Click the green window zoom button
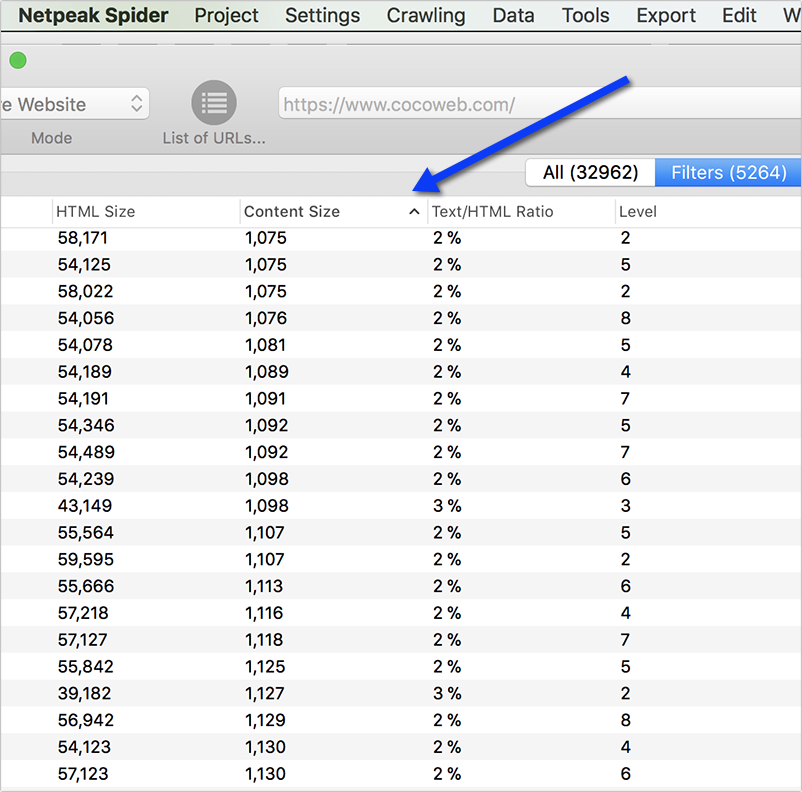 [x=18, y=60]
